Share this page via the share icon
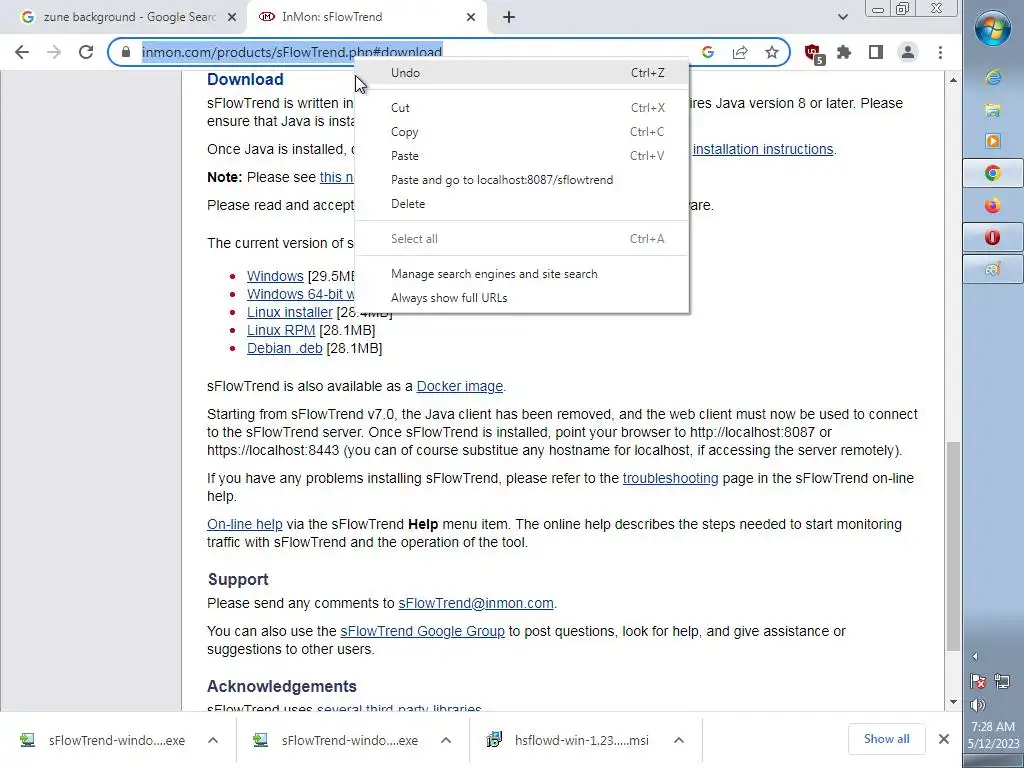 click(740, 52)
